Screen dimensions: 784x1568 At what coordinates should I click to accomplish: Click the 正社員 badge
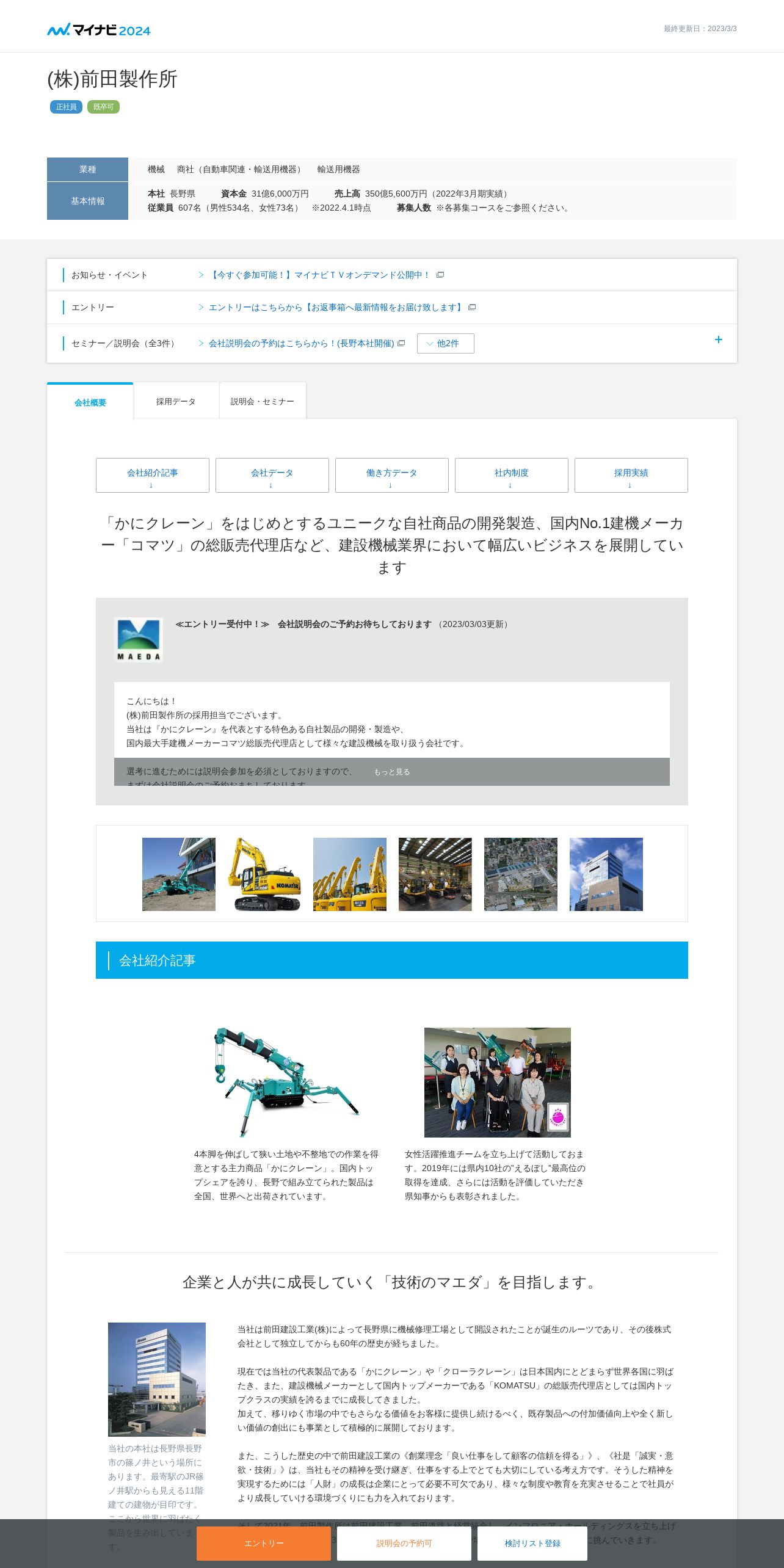pyautogui.click(x=66, y=107)
